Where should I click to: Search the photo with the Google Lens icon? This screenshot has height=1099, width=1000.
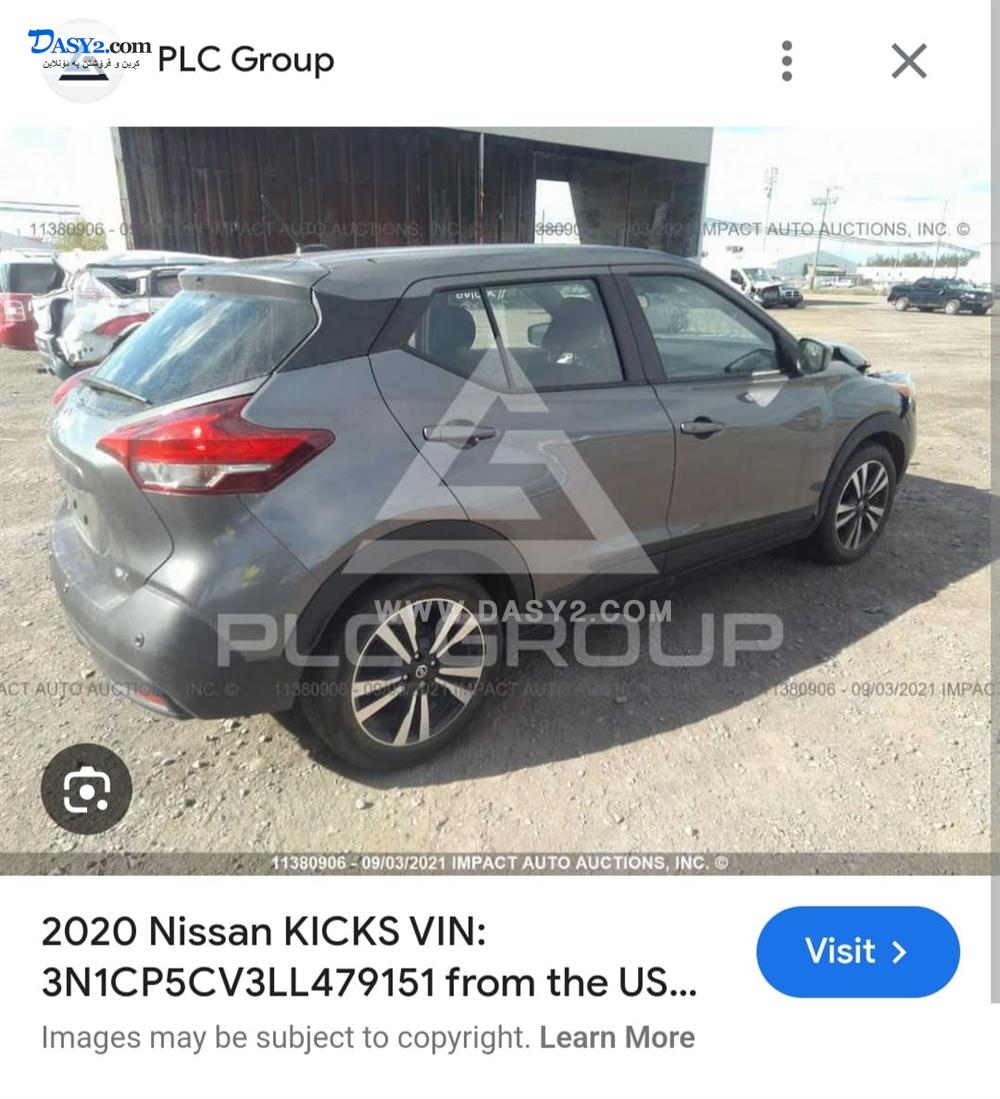(x=86, y=789)
